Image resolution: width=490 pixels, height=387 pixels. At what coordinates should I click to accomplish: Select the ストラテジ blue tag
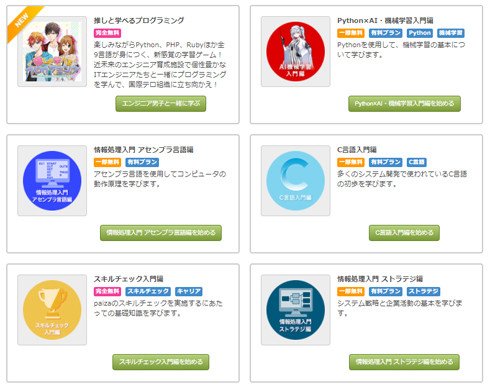pyautogui.click(x=423, y=291)
